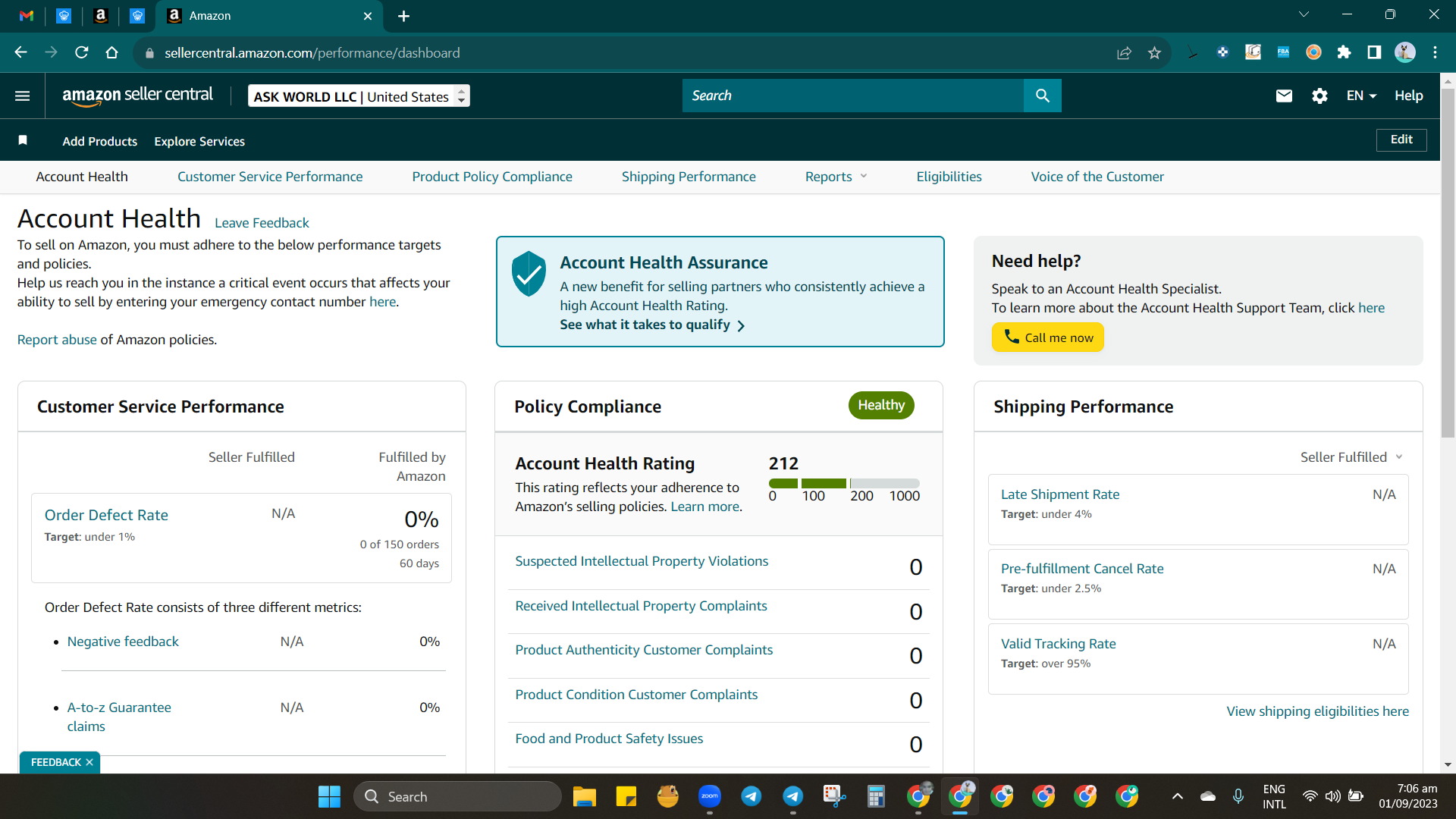The height and width of the screenshot is (819, 1456).
Task: Open the Windows Start menu
Action: pyautogui.click(x=329, y=796)
